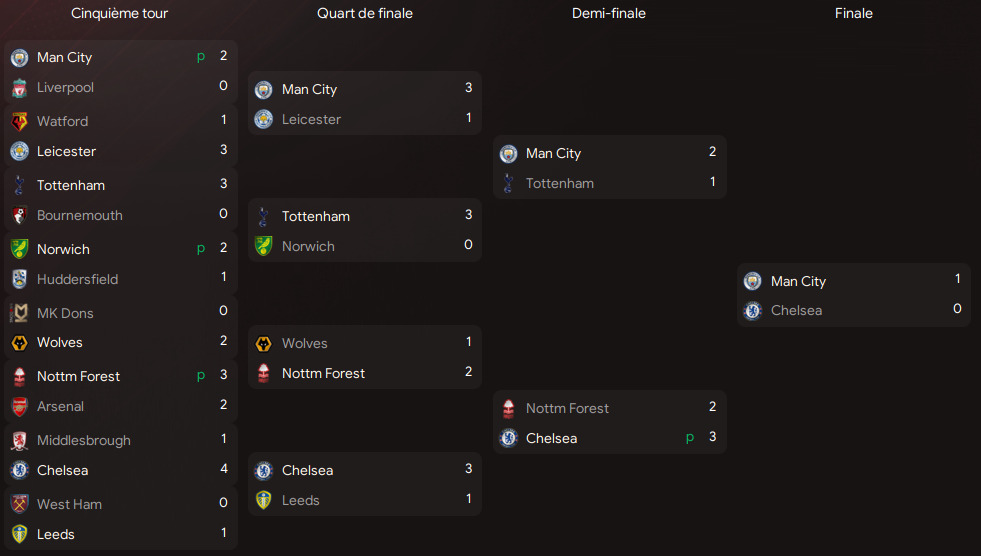Switch to the Demi-finale round header

(609, 14)
